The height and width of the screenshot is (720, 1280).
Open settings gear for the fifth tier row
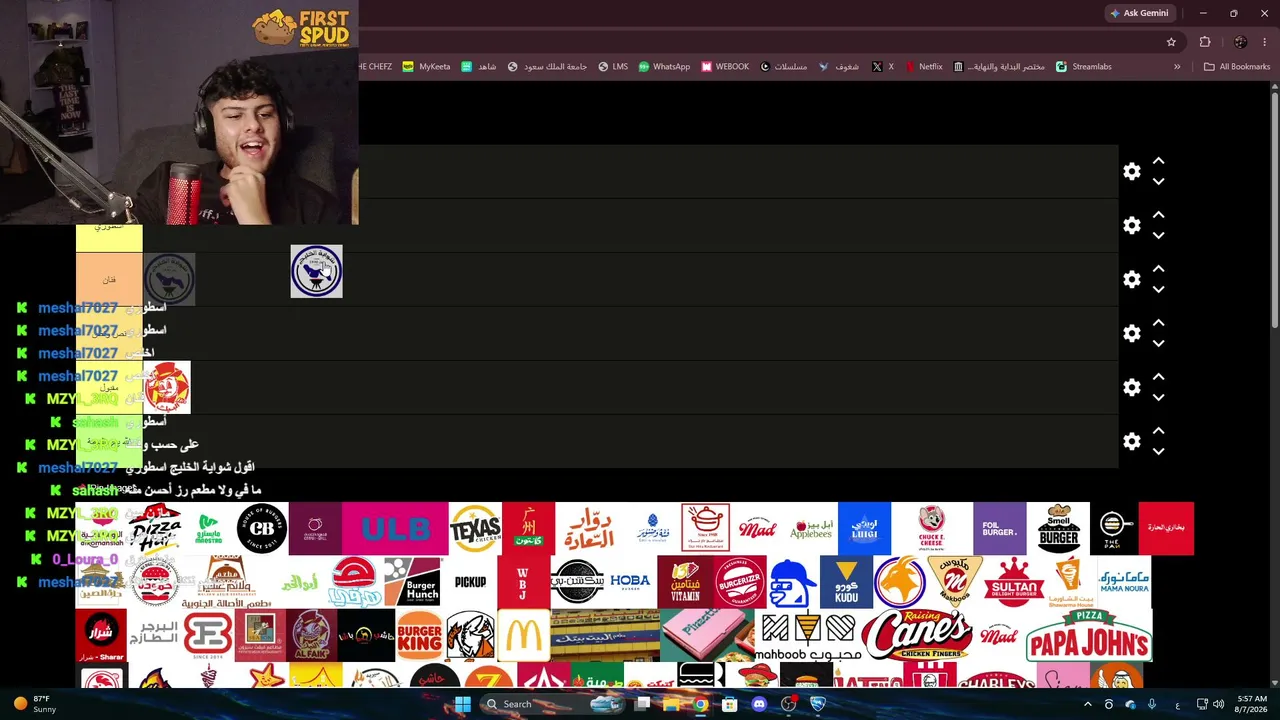click(x=1132, y=388)
